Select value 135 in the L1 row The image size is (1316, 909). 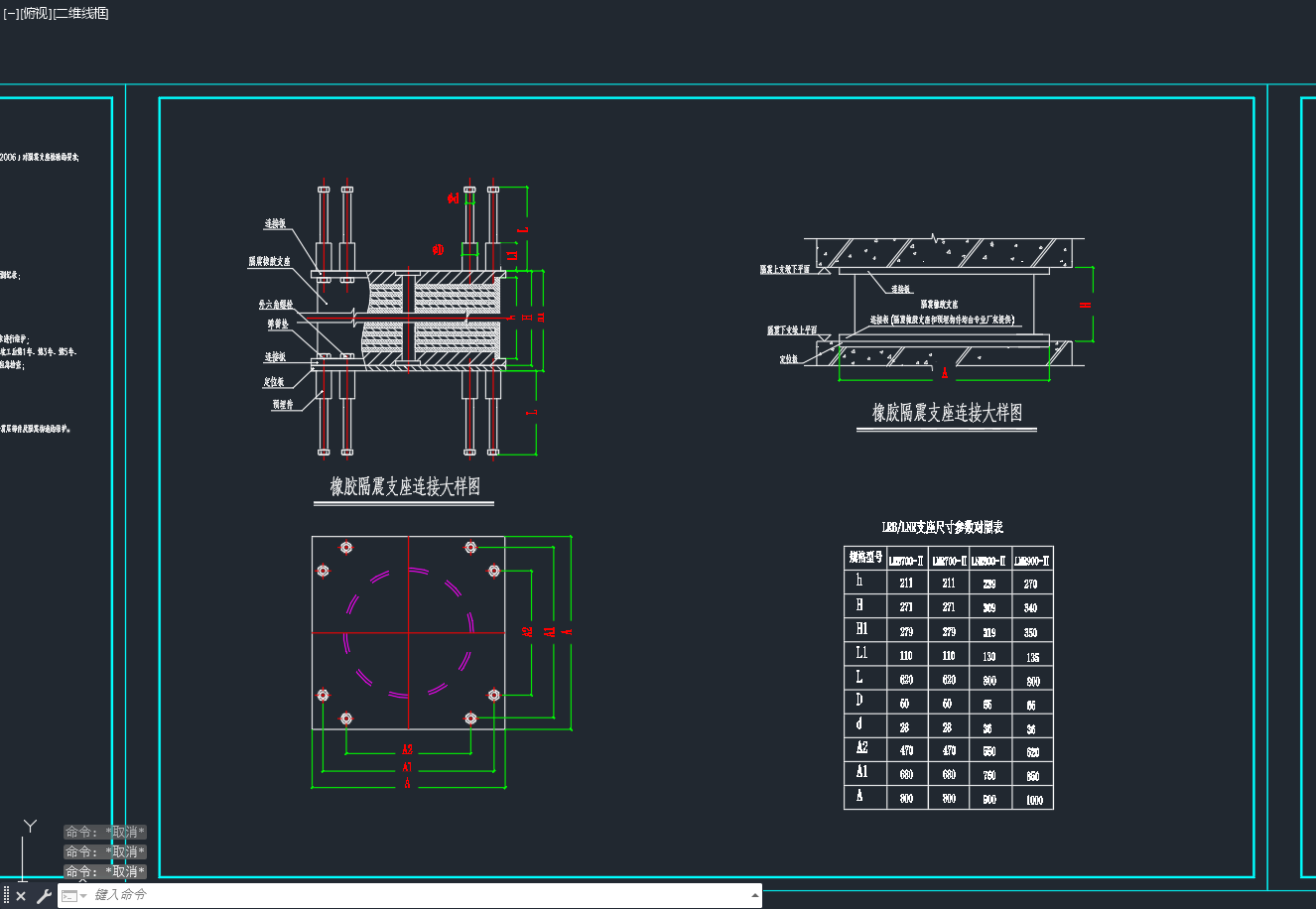(x=1032, y=657)
